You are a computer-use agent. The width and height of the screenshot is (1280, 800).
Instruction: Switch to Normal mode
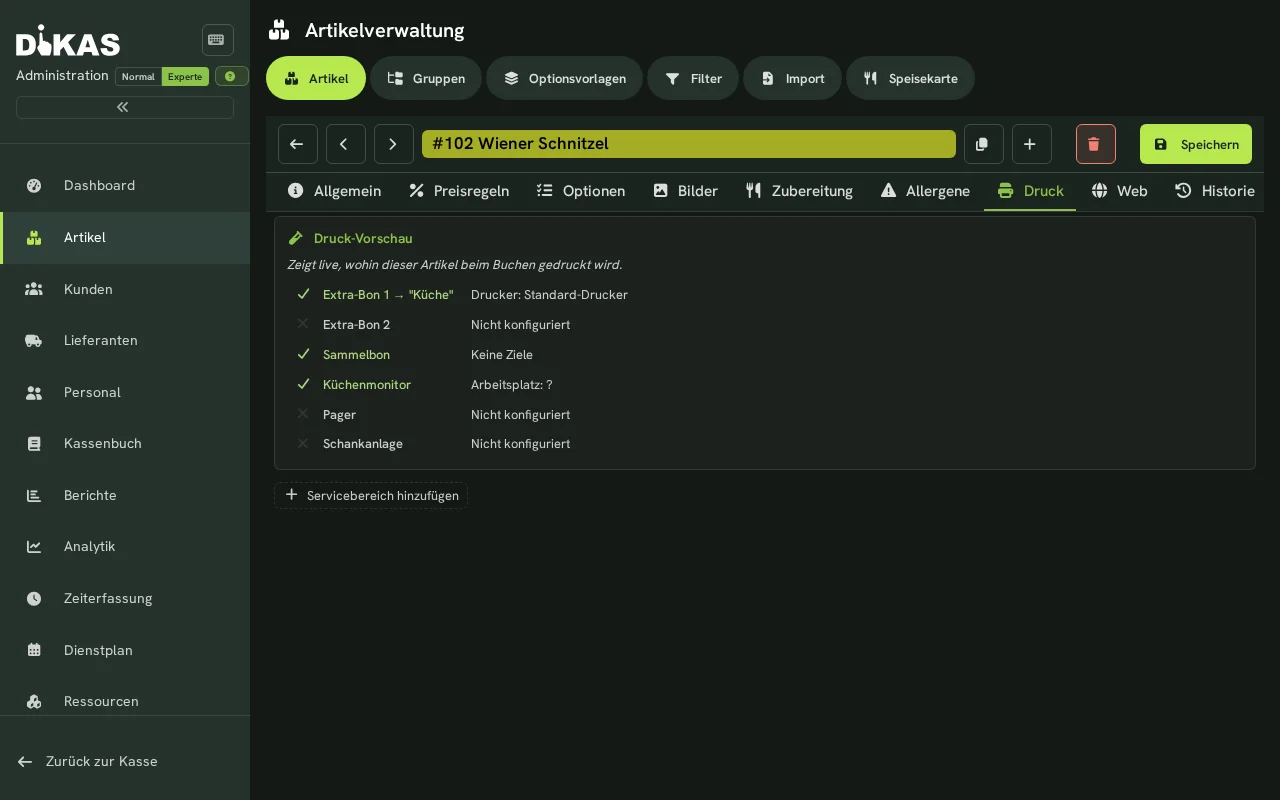point(138,76)
